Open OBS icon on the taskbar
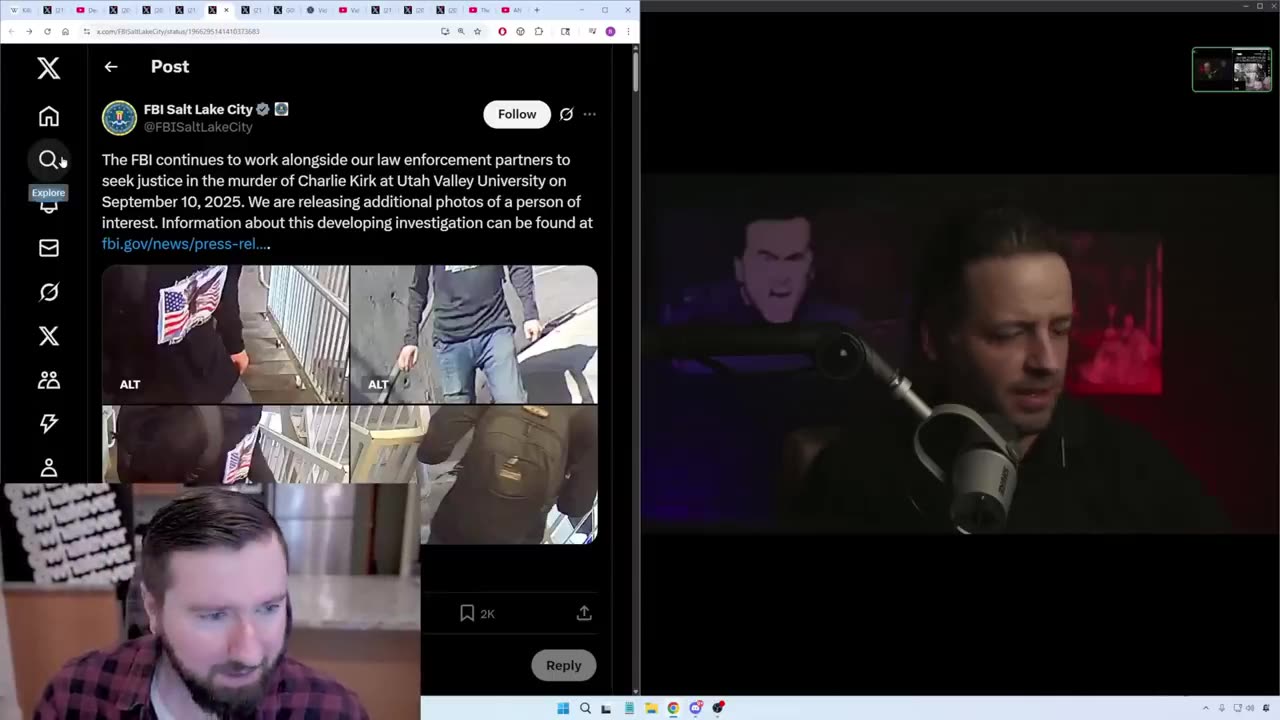 (717, 708)
